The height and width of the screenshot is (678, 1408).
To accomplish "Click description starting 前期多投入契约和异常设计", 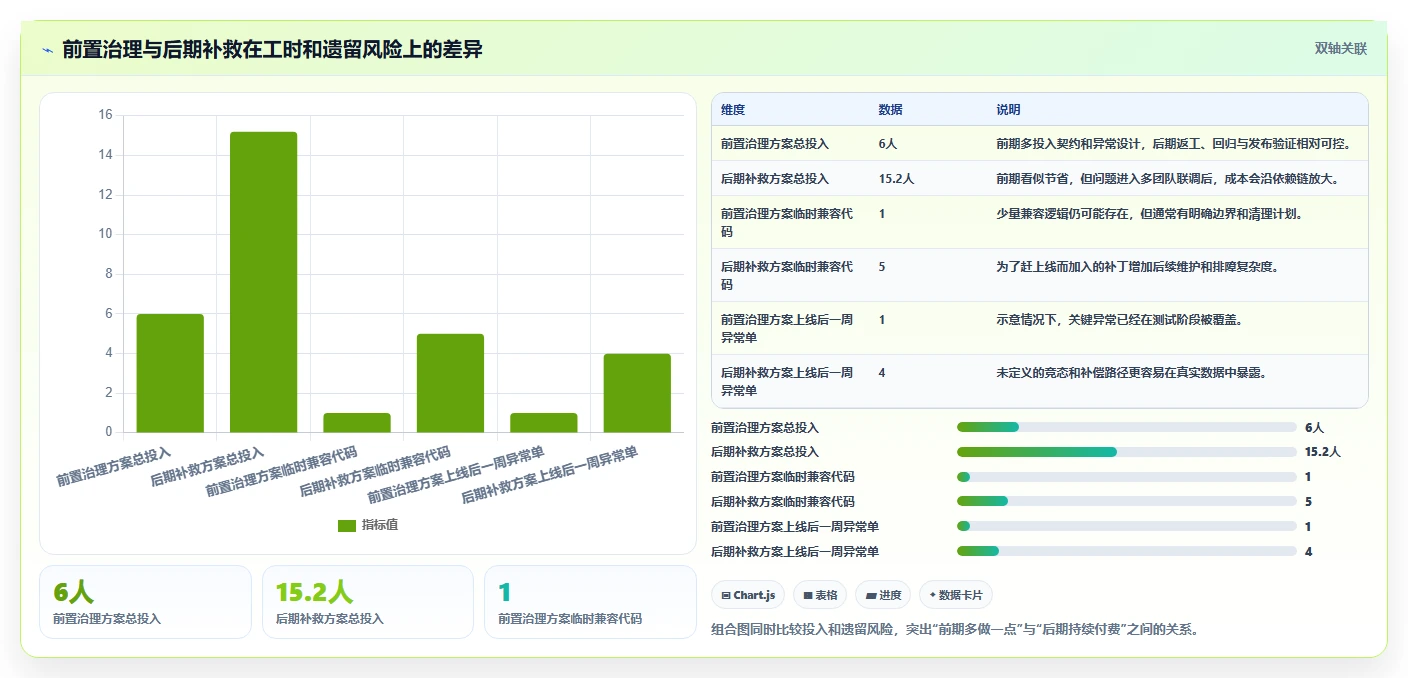I will 1174,144.
